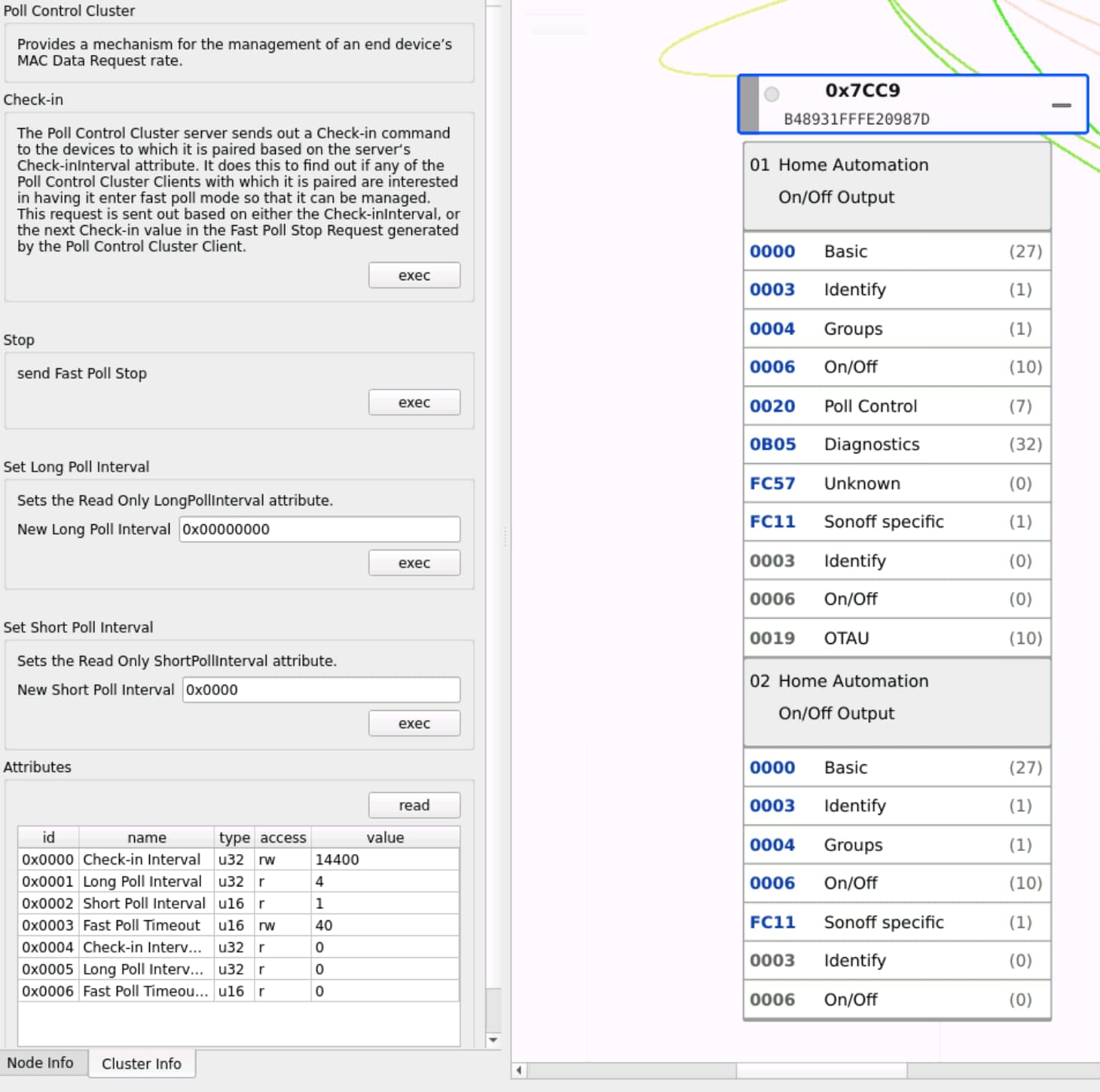Click the node 0x7CC9 status indicator circle
This screenshot has width=1100, height=1092.
click(772, 94)
